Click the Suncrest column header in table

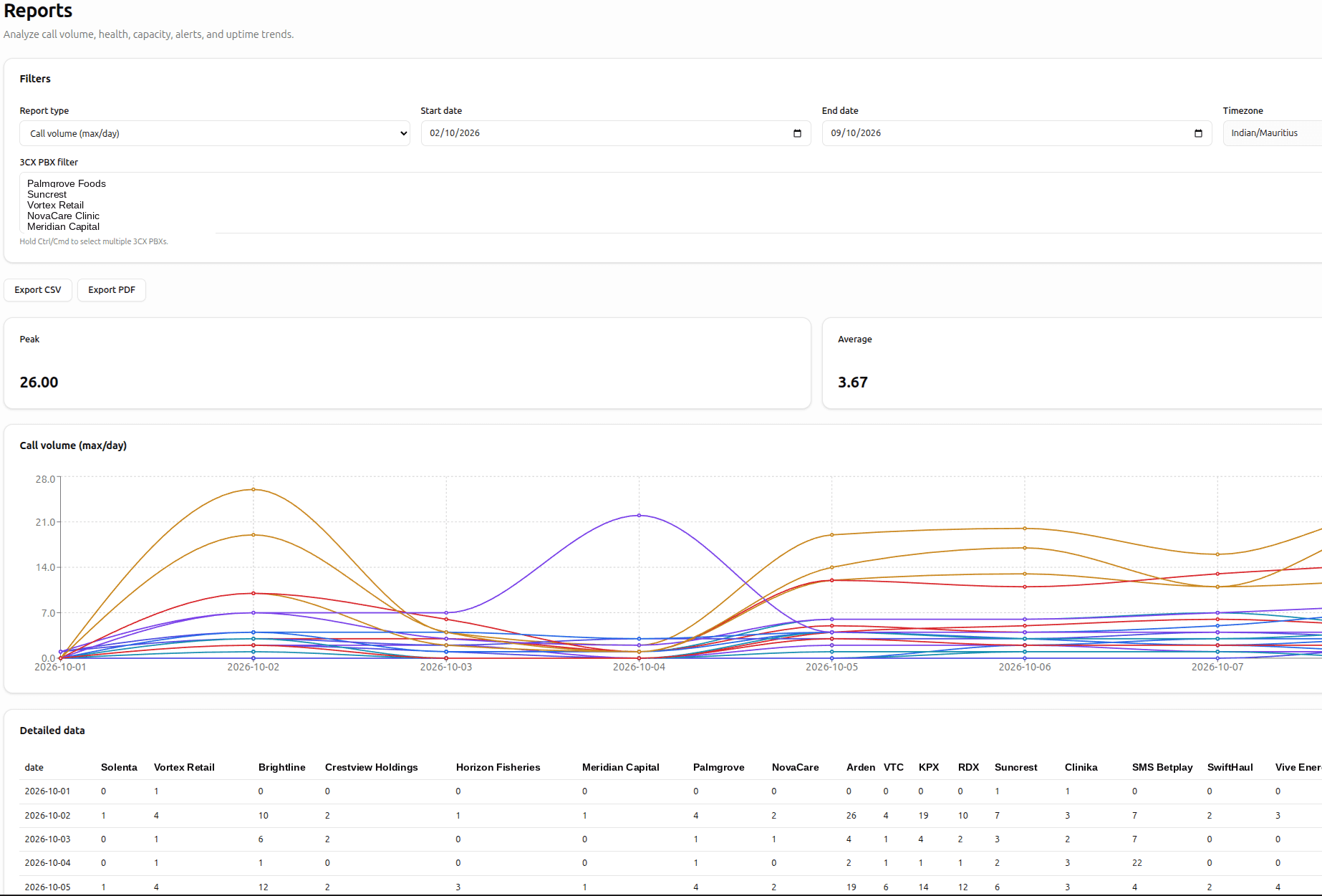click(x=1016, y=767)
